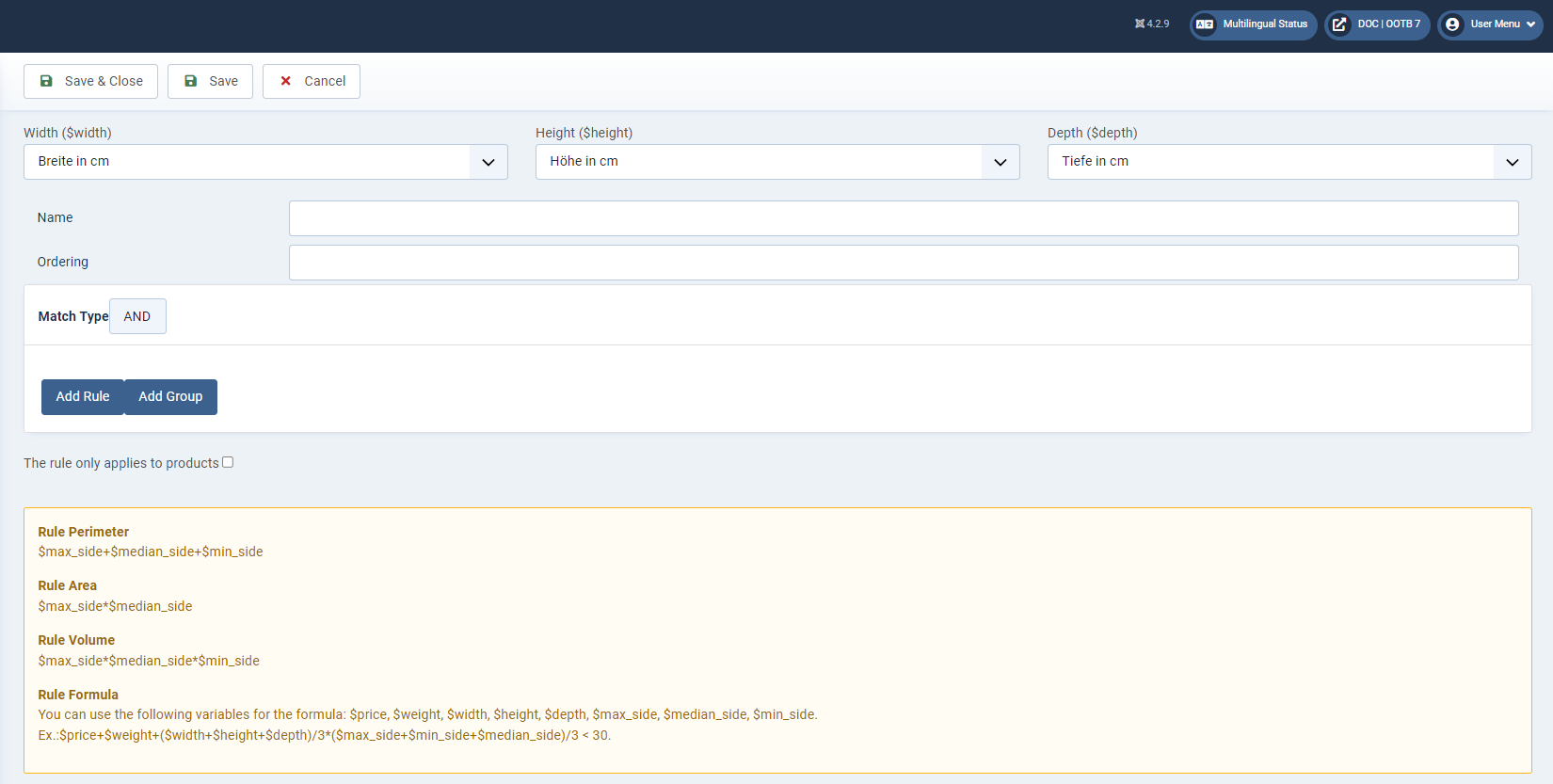The image size is (1553, 784).
Task: Expand the User Menu chevron arrow
Action: point(1531,24)
